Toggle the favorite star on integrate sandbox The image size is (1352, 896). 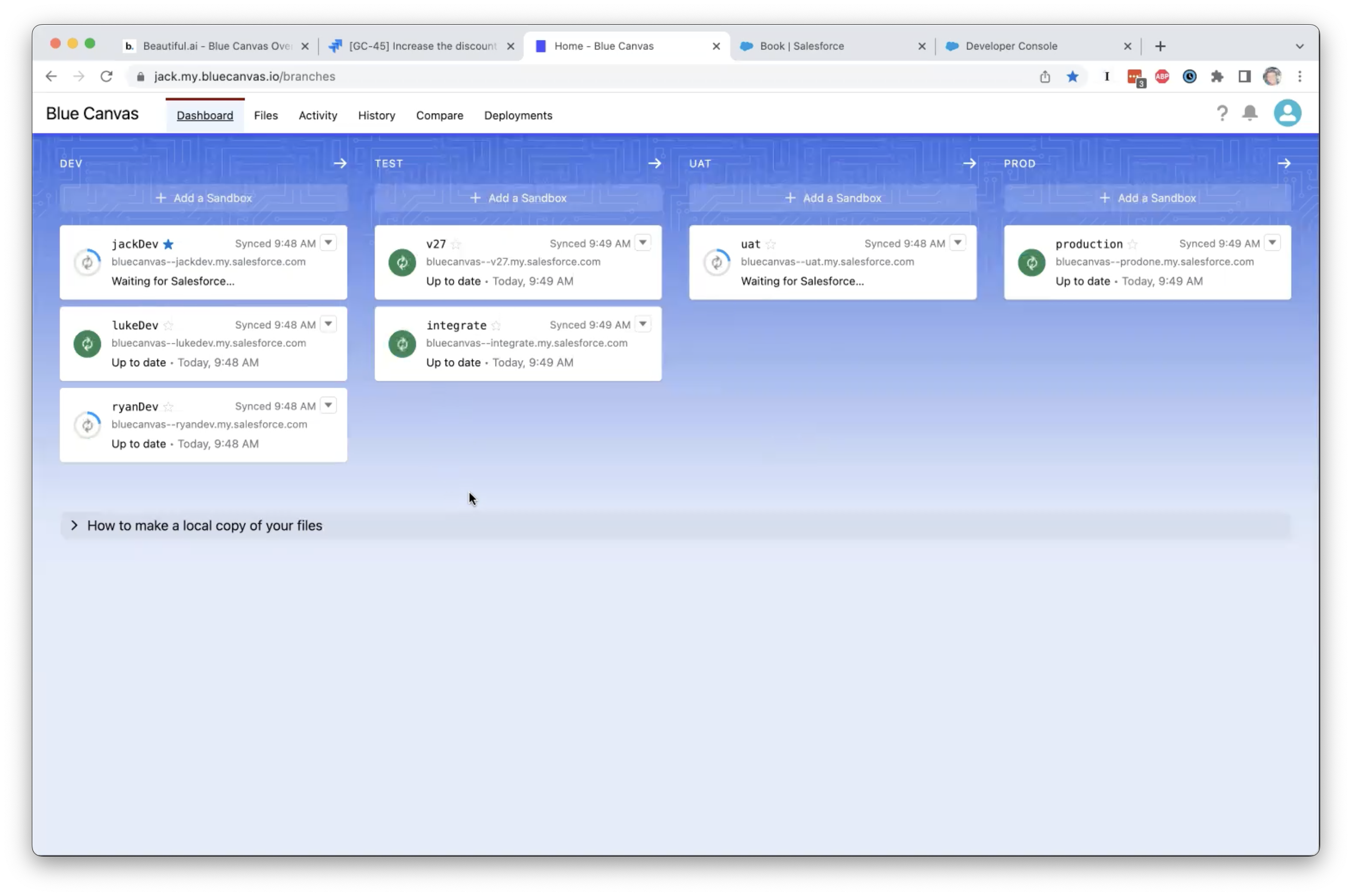496,326
